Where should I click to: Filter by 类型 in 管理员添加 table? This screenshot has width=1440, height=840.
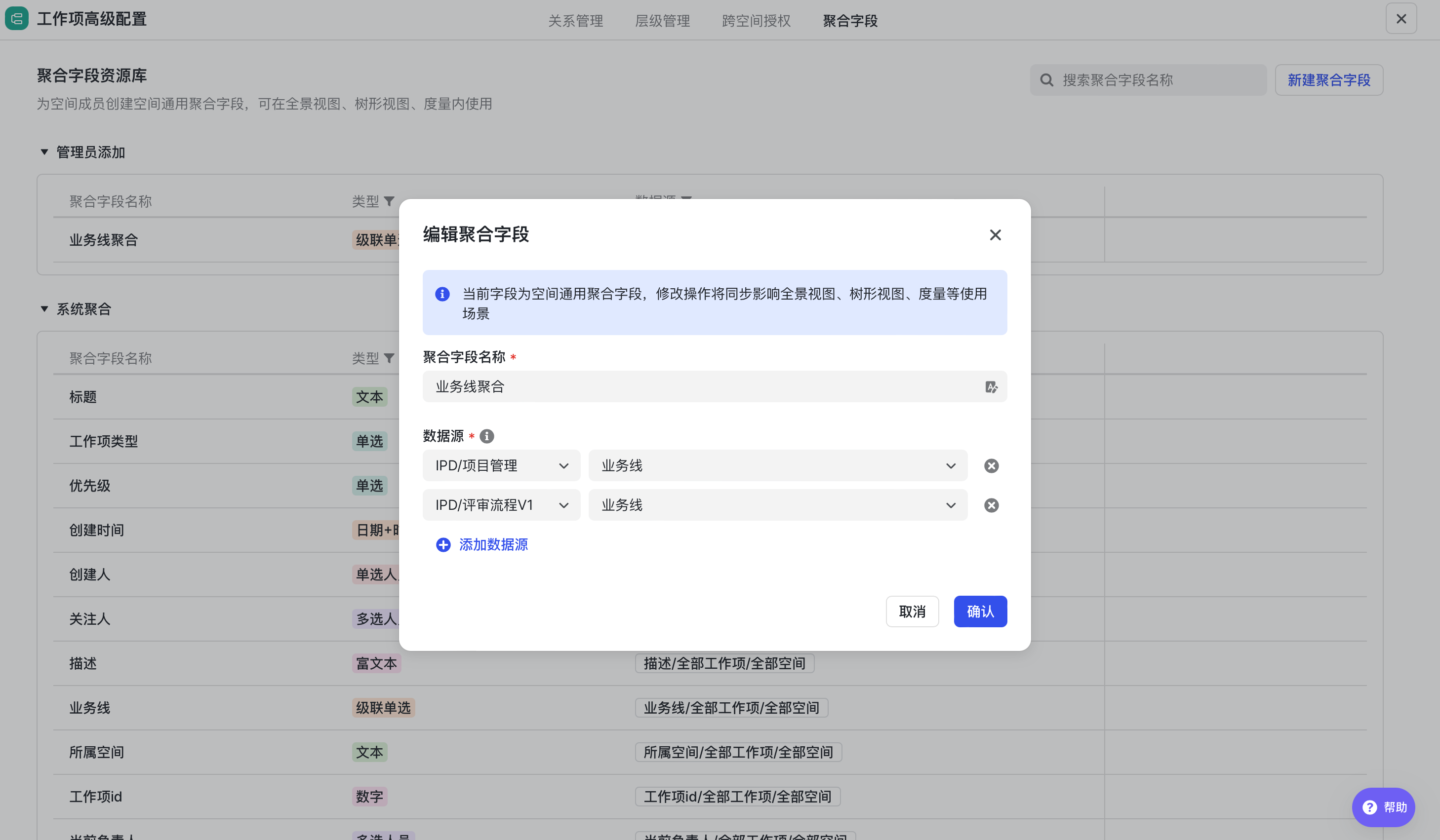389,201
